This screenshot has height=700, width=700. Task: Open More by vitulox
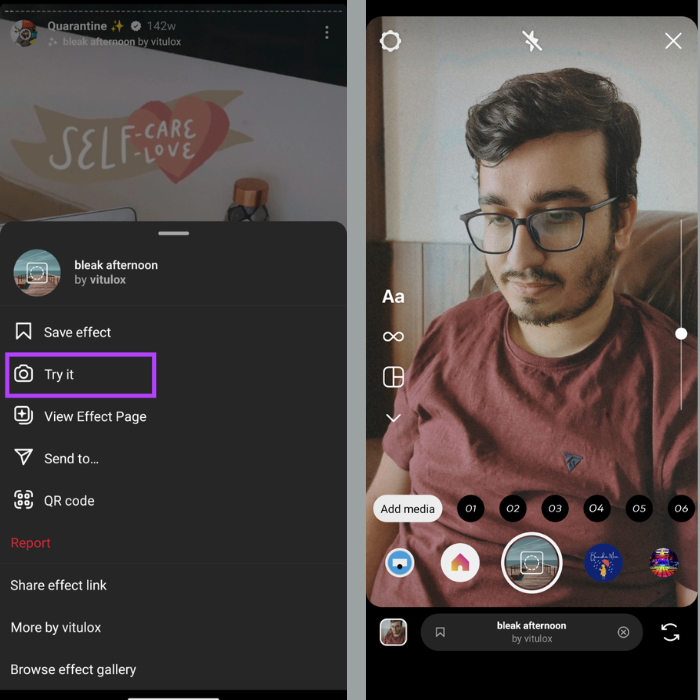tap(56, 627)
